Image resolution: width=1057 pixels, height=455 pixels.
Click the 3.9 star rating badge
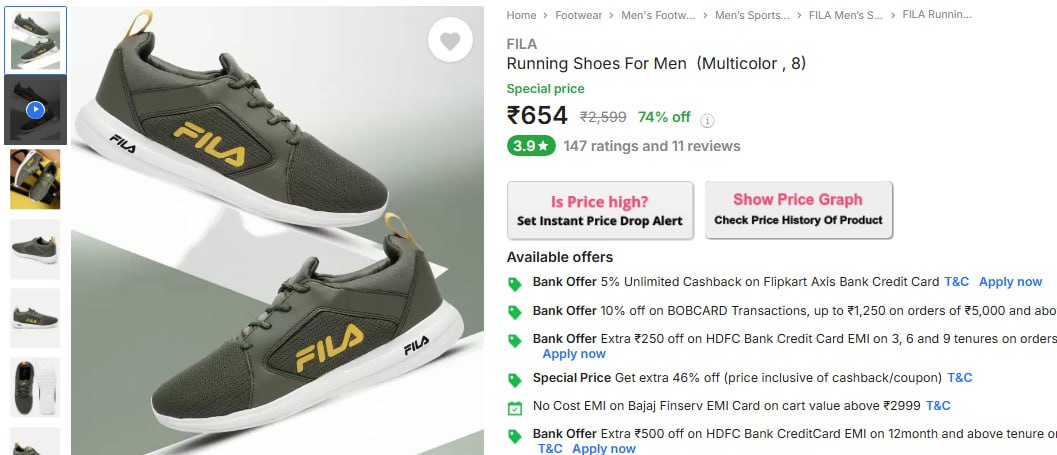530,146
